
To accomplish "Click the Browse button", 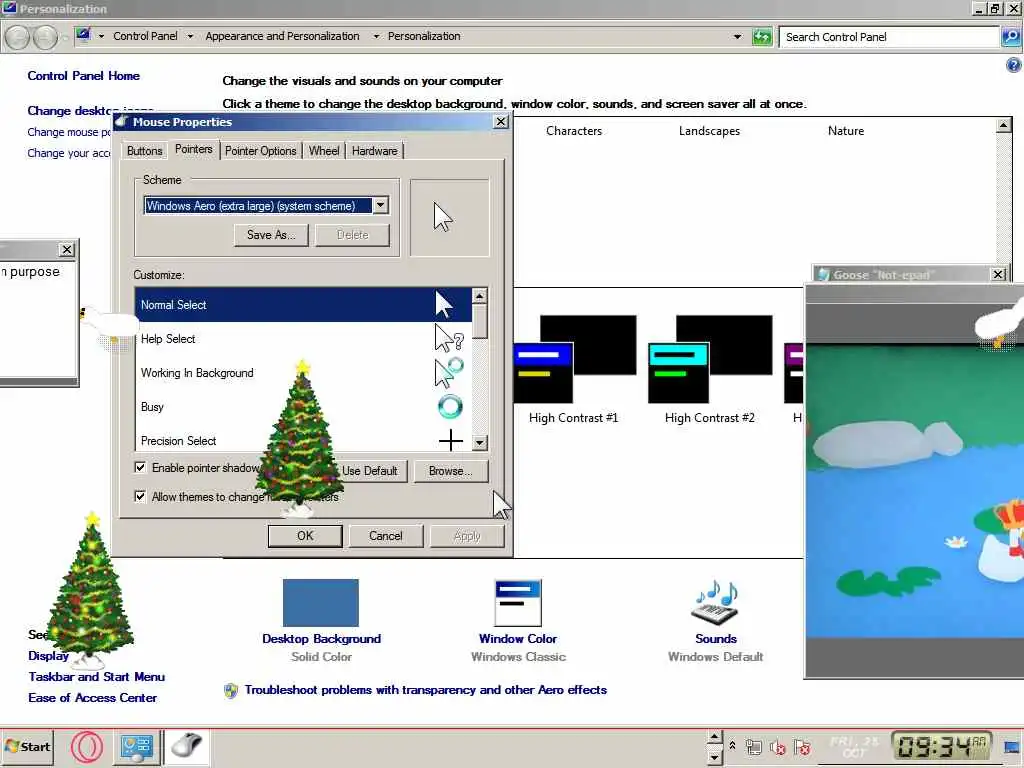I will 451,471.
